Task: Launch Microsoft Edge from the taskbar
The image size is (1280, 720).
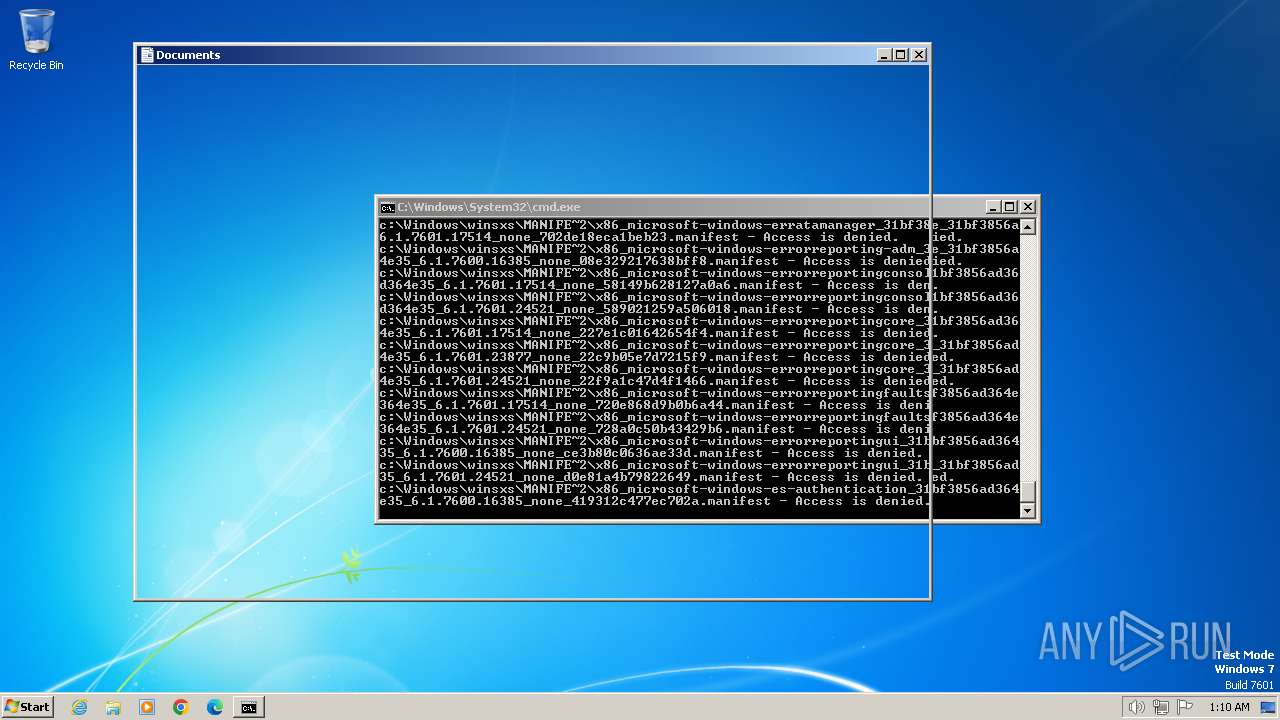Action: [215, 707]
